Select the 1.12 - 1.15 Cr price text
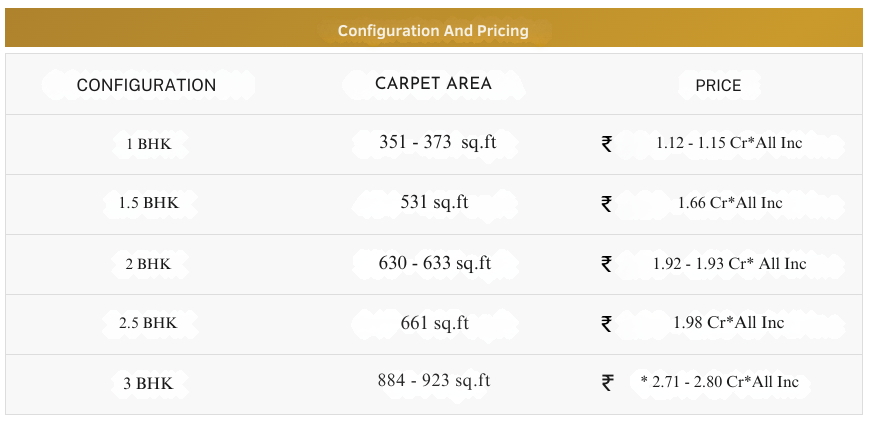872x421 pixels. click(x=729, y=143)
